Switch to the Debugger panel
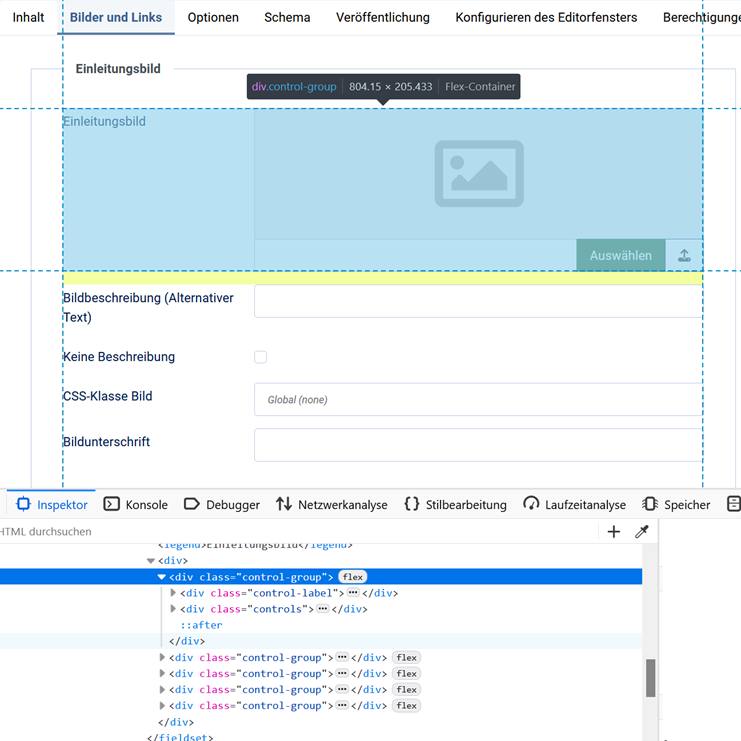 (222, 505)
